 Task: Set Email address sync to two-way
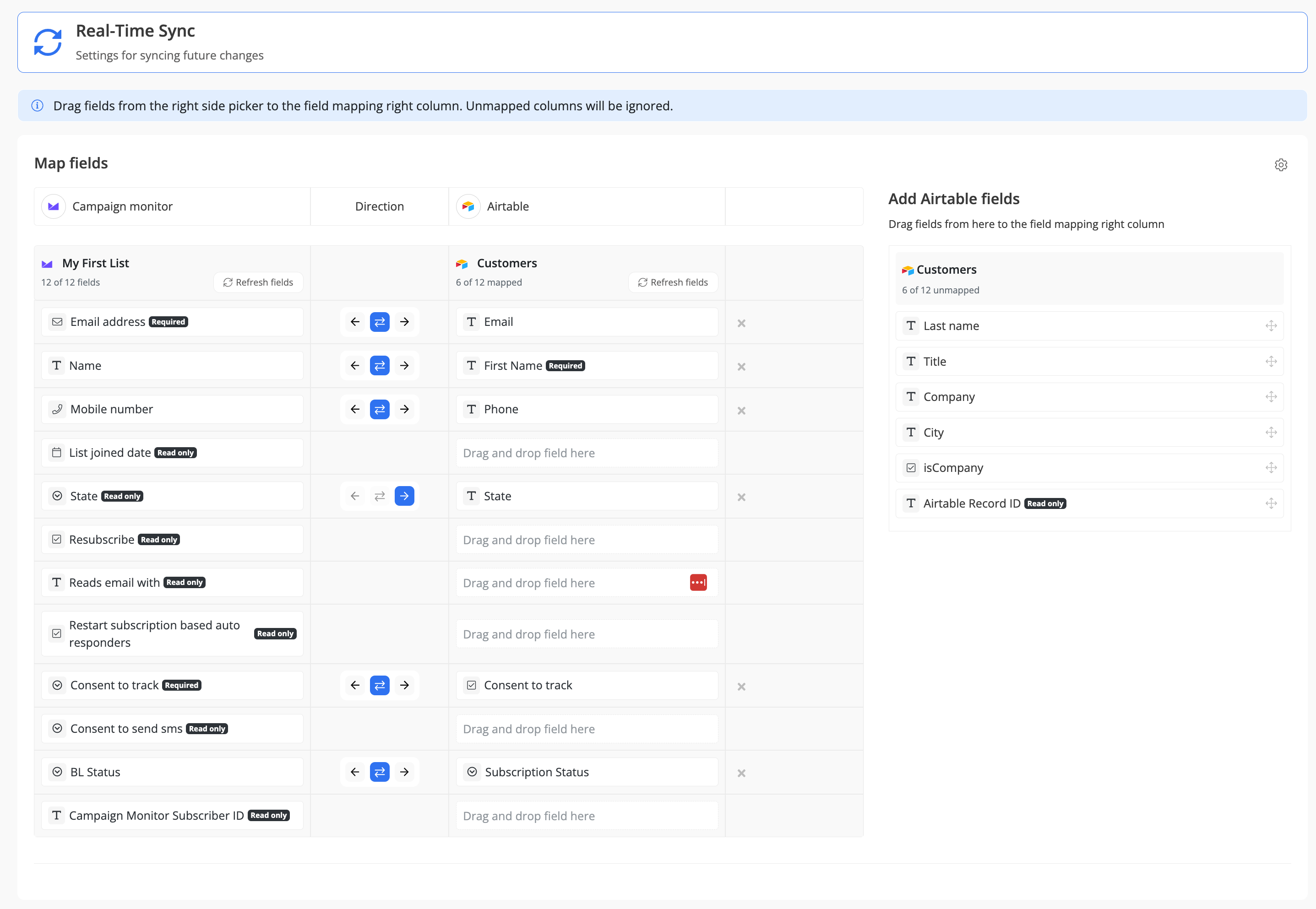point(380,322)
